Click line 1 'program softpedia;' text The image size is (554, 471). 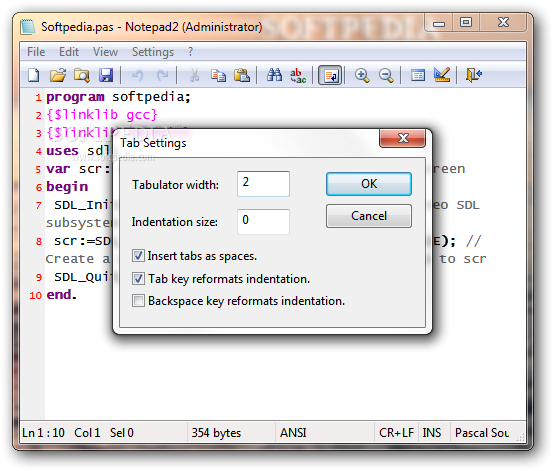click(x=119, y=97)
